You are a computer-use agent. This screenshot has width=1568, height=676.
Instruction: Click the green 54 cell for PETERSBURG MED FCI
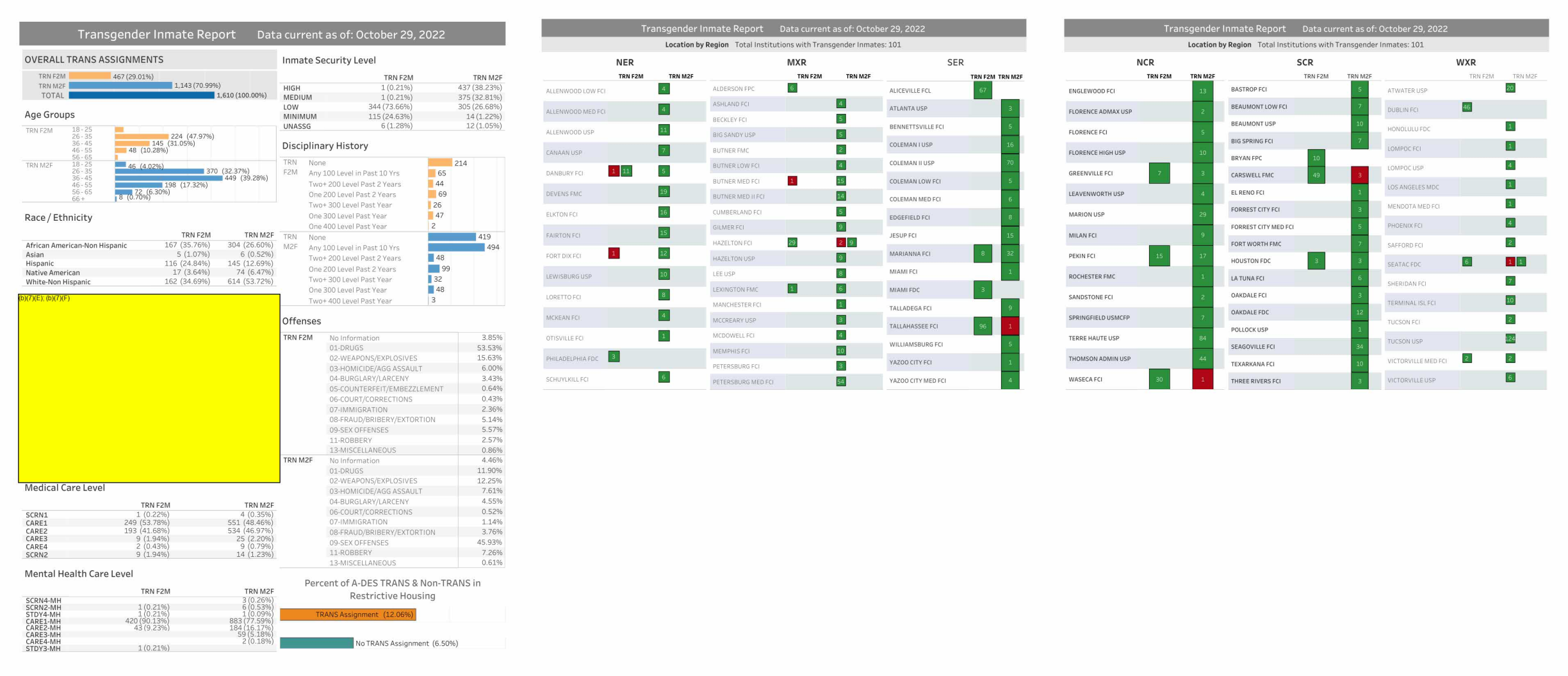point(841,382)
